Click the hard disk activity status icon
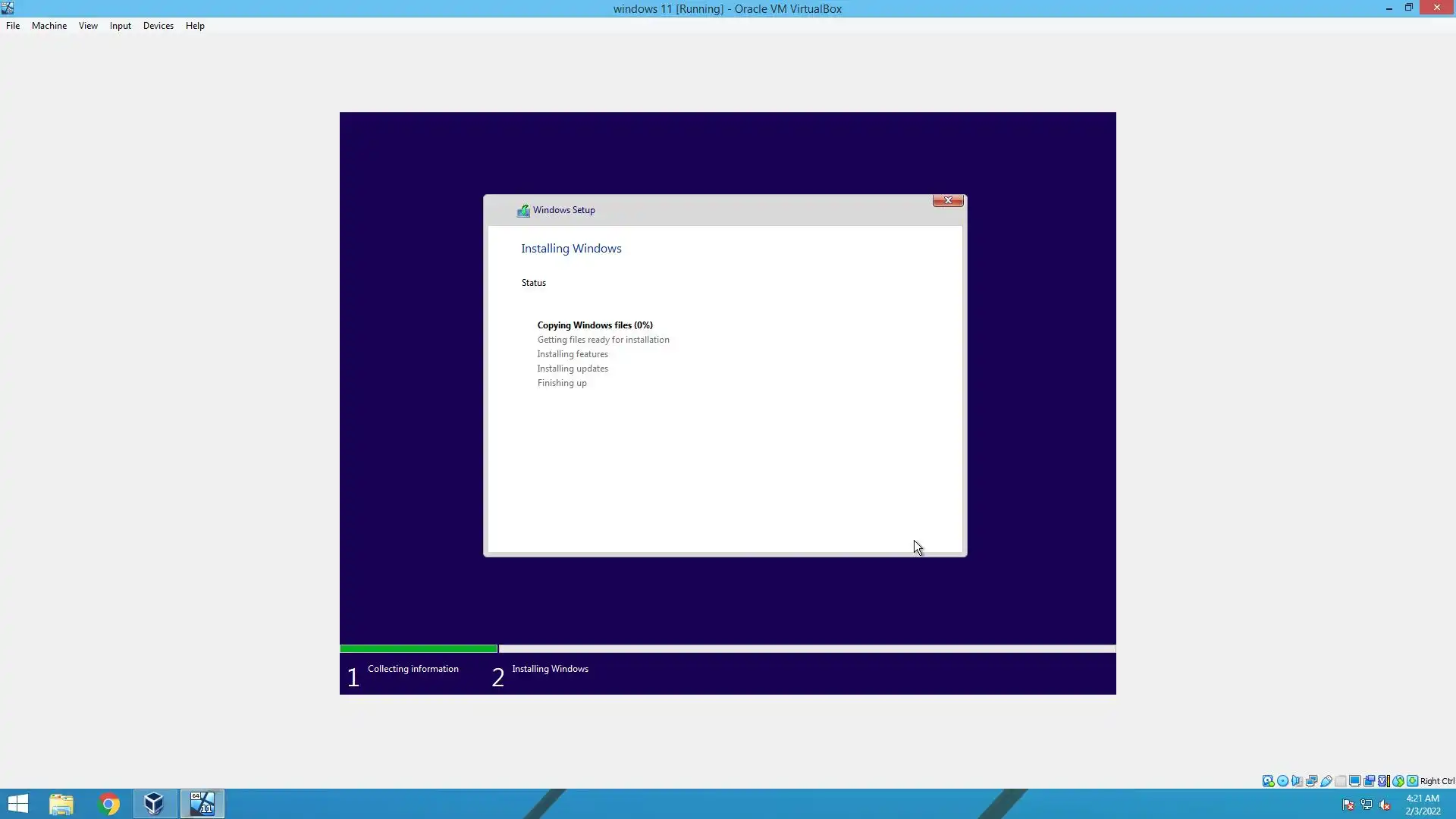The height and width of the screenshot is (819, 1456). (x=1268, y=781)
